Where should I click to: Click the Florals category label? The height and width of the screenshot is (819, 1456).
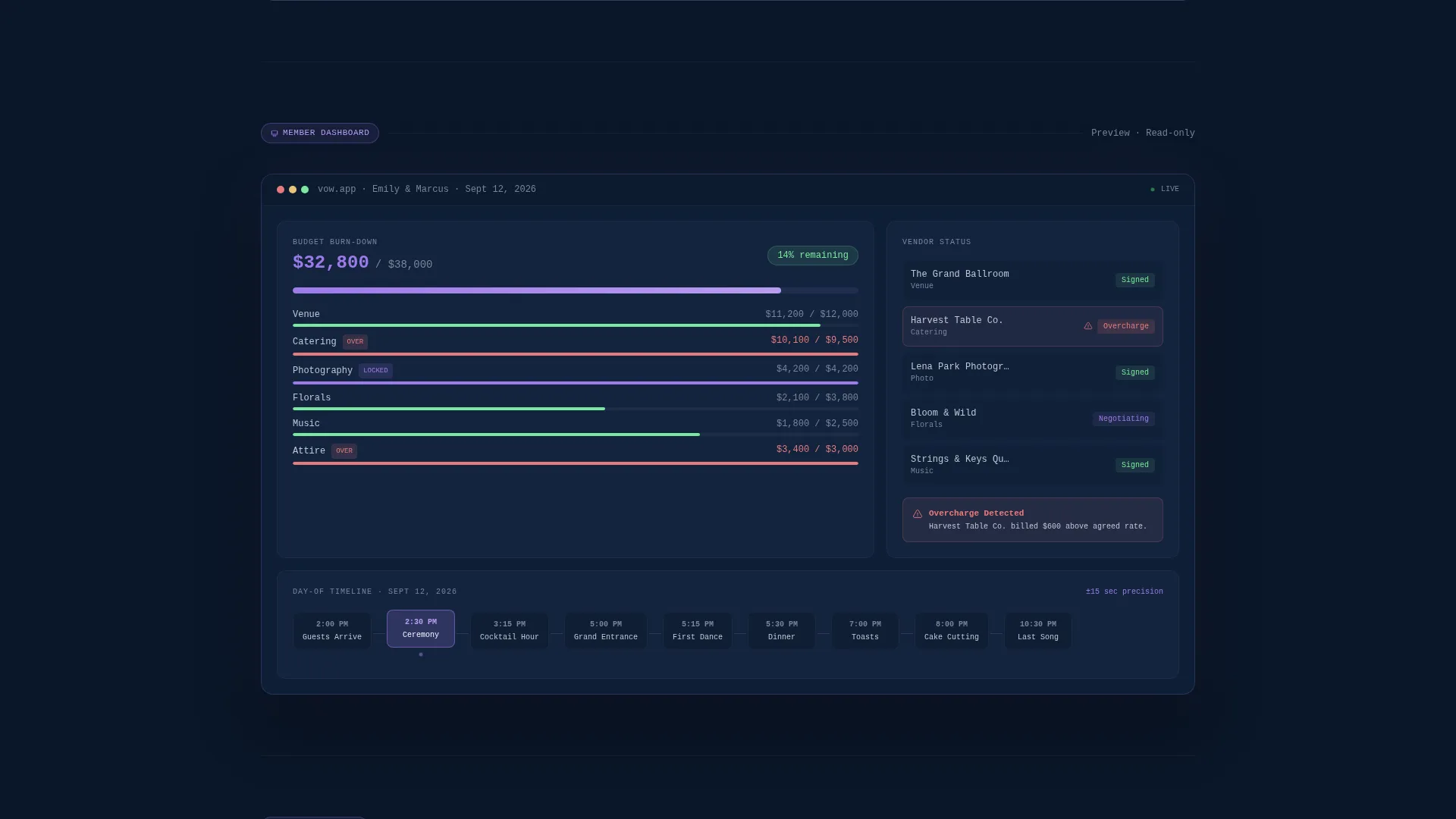[x=312, y=398]
